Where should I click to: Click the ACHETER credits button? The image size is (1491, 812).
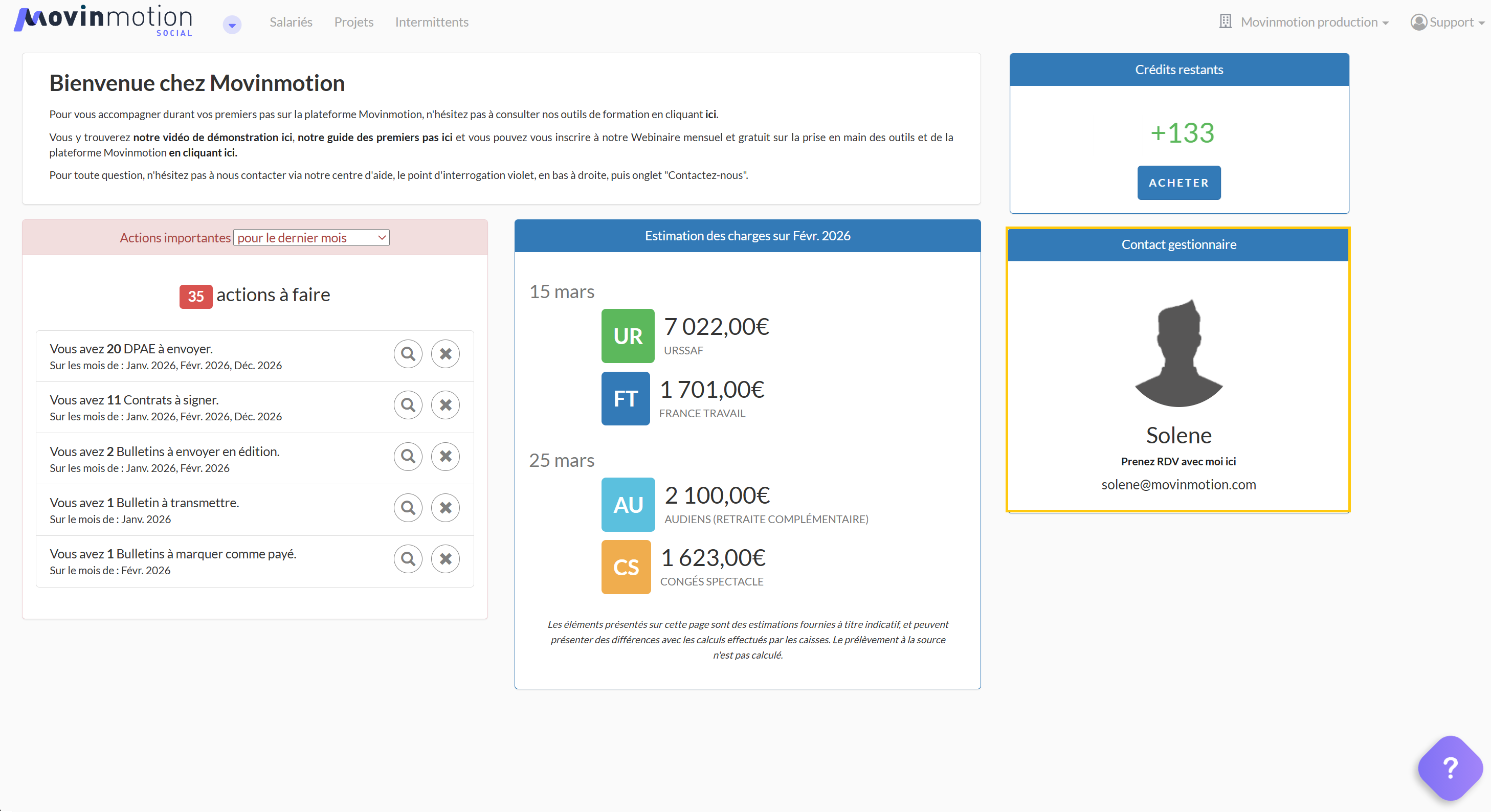pos(1178,183)
